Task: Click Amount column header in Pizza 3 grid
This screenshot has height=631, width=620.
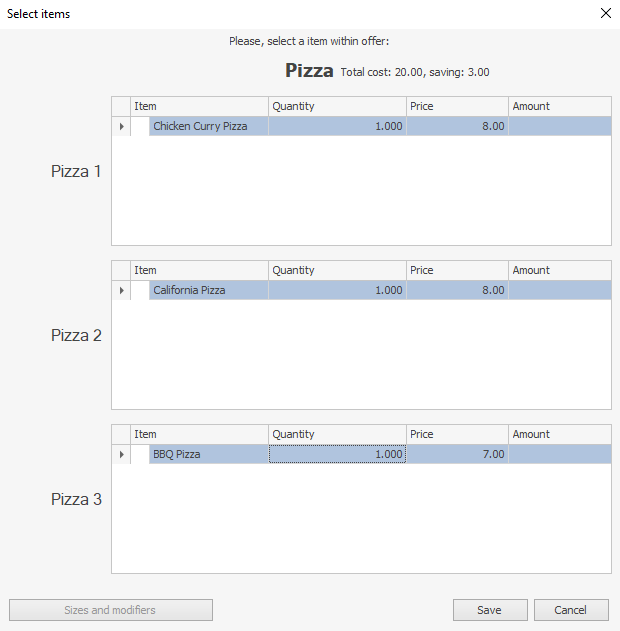Action: (559, 434)
